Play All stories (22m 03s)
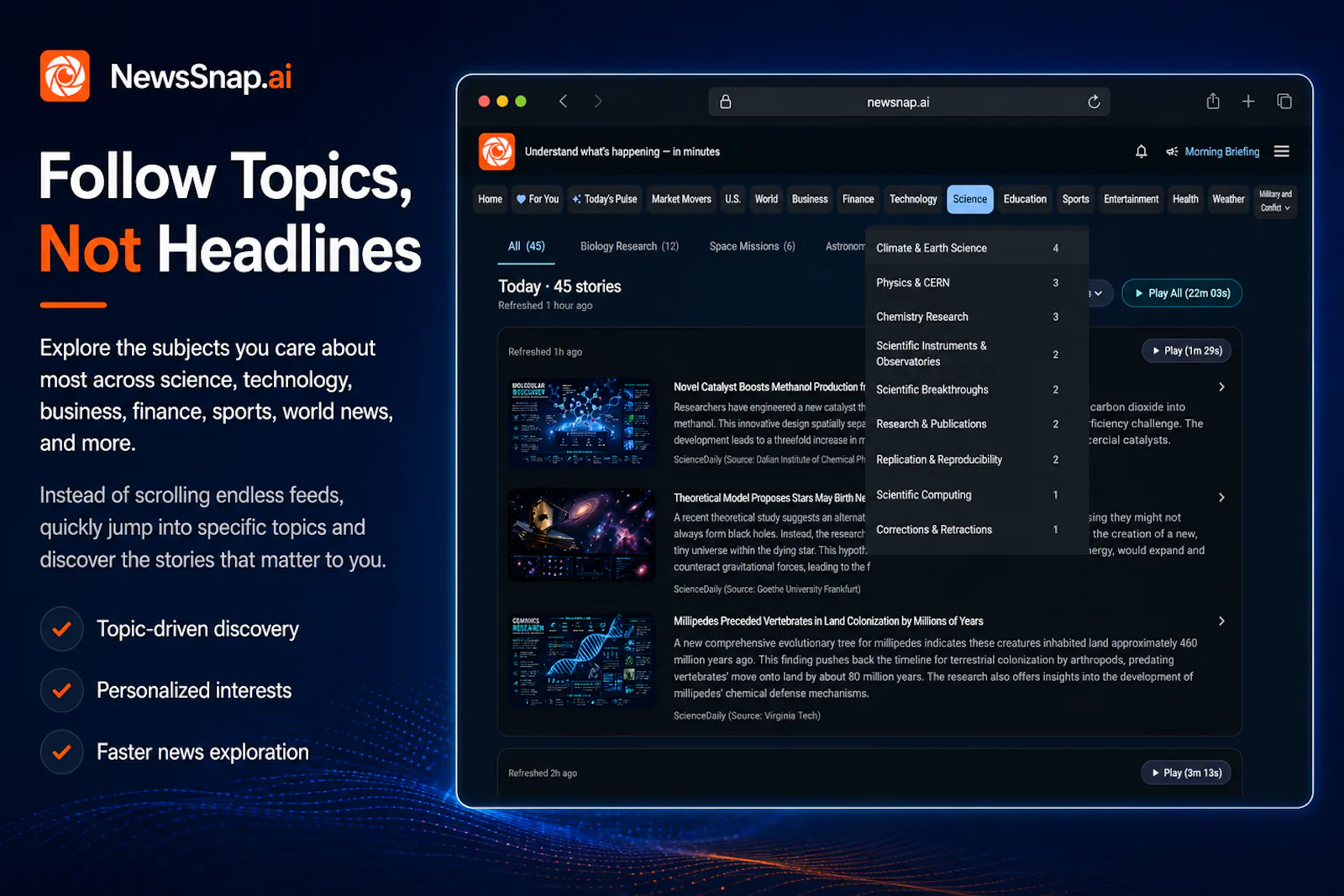This screenshot has height=896, width=1344. [x=1182, y=293]
